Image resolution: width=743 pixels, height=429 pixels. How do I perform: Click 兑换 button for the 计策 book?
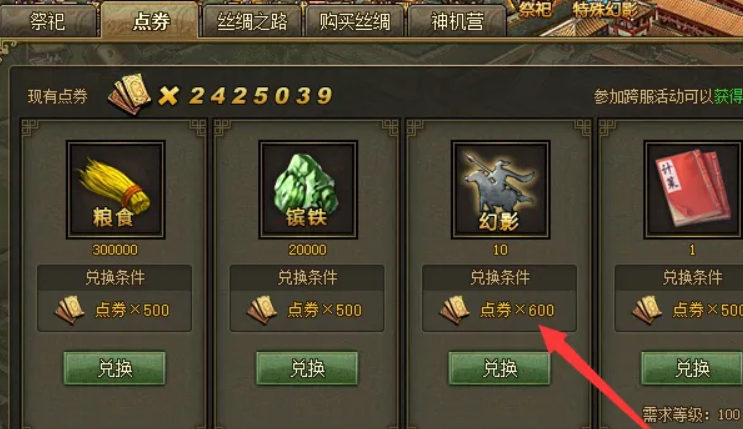[692, 368]
